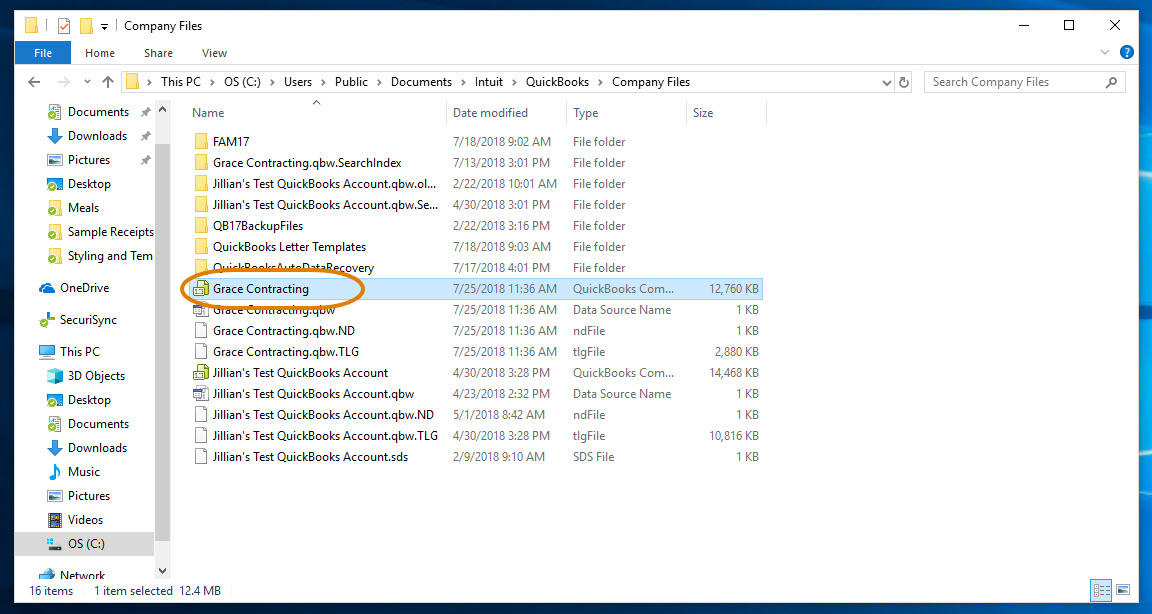Image resolution: width=1152 pixels, height=614 pixels.
Task: Expand chevron after Users in path
Action: coord(324,82)
